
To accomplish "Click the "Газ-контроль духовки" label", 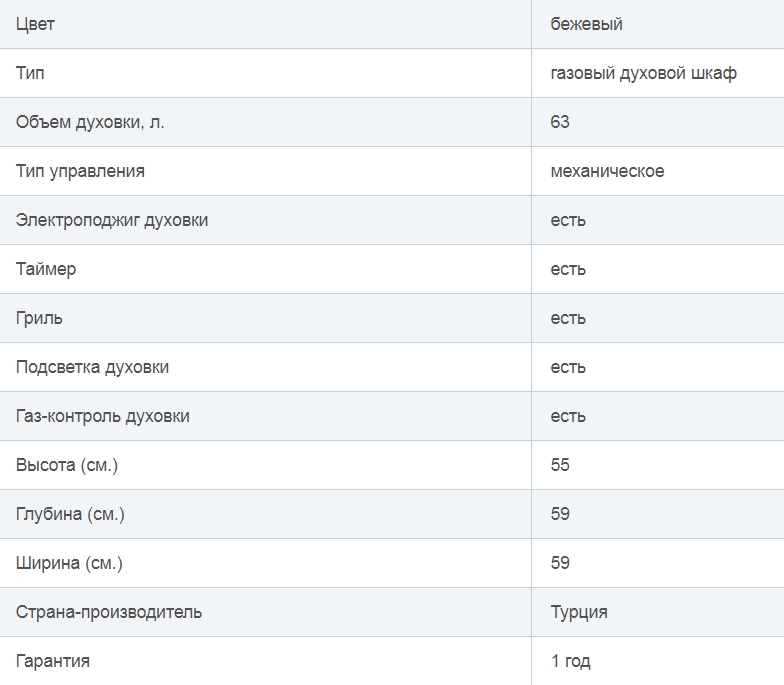I will point(102,416).
